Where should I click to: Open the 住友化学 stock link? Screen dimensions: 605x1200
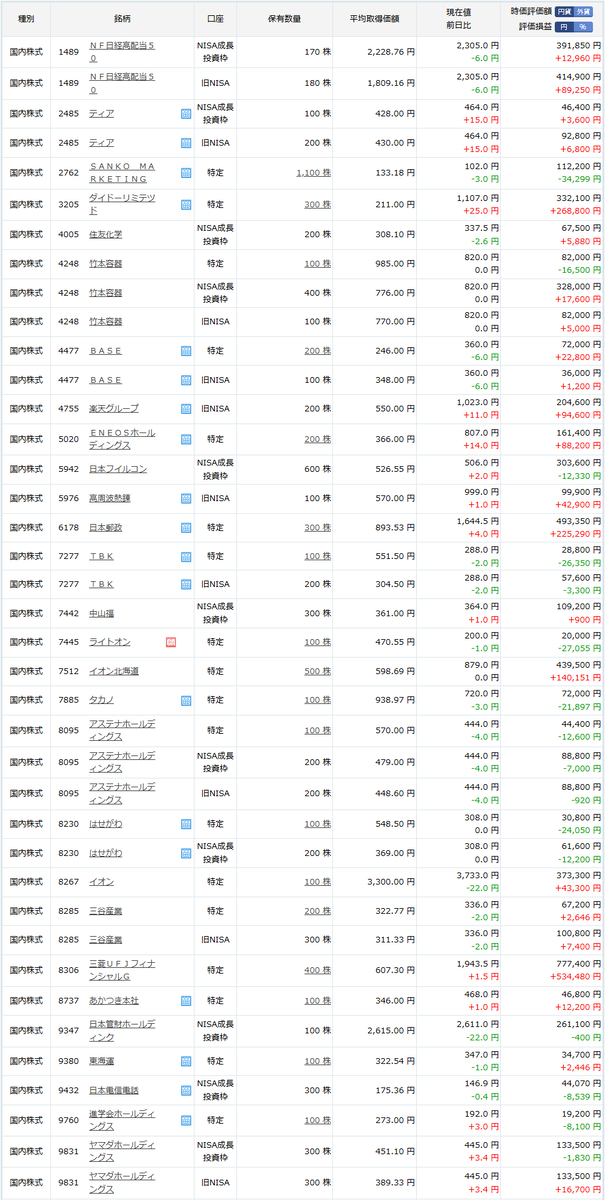click(x=105, y=234)
